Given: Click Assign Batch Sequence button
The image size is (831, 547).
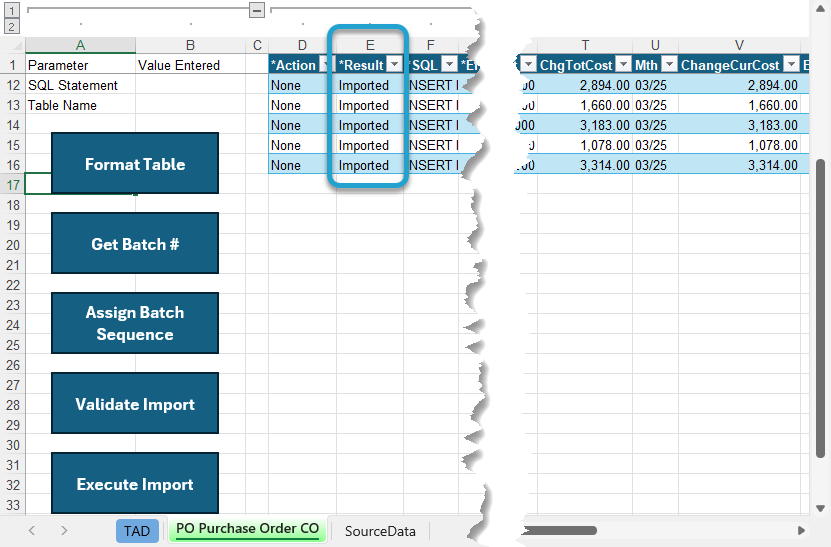Looking at the screenshot, I should [135, 323].
